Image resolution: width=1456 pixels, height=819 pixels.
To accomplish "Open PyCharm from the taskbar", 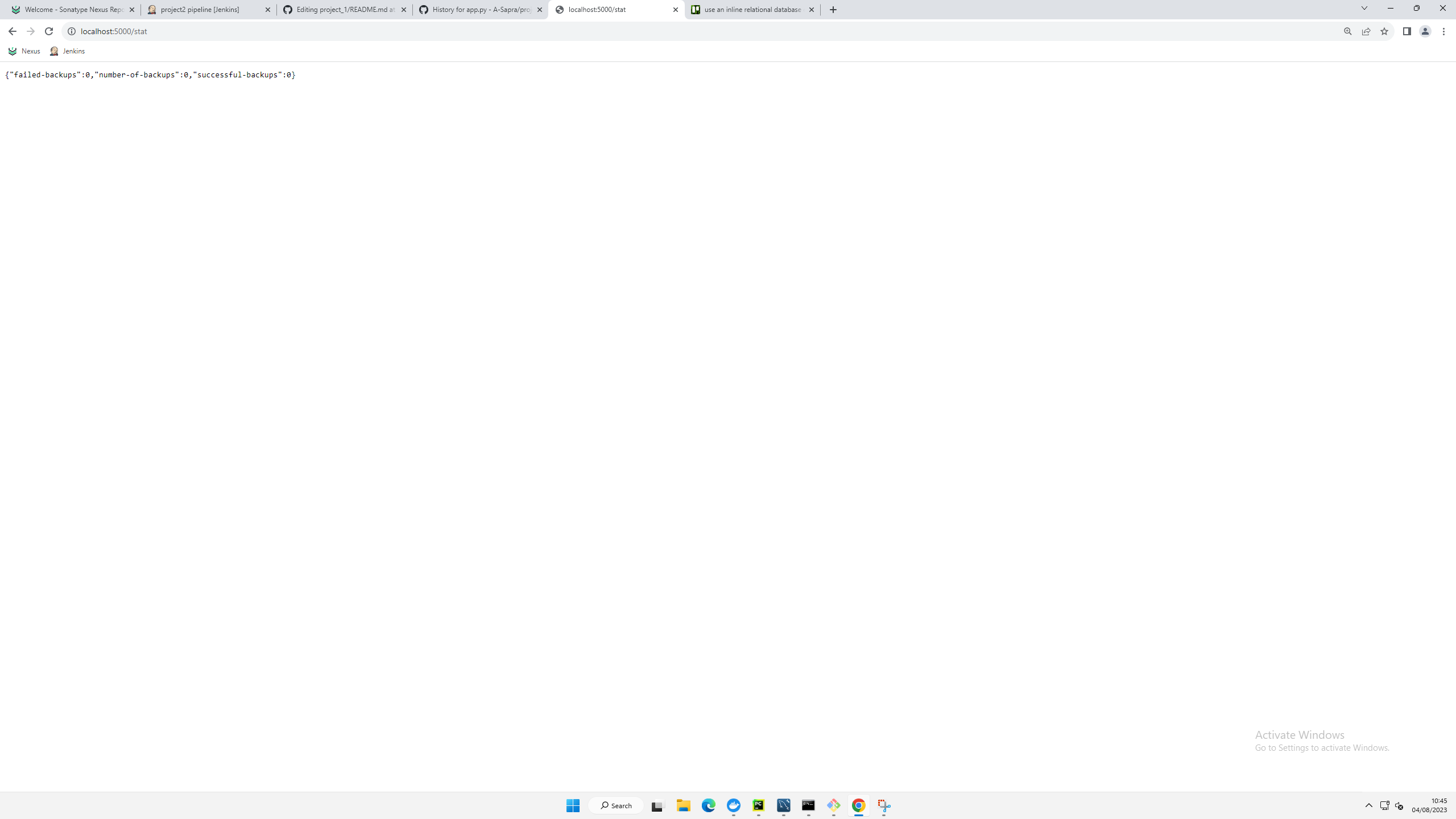I will 759,805.
